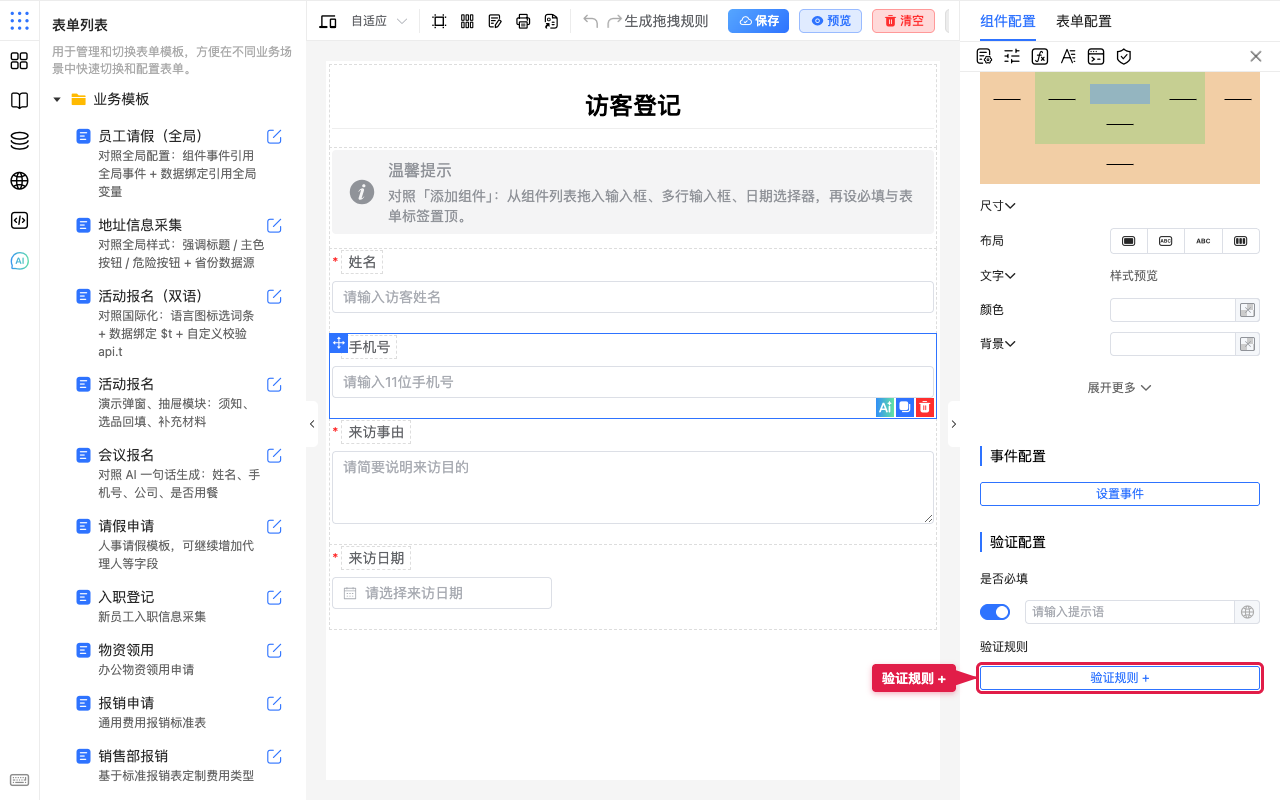Open the apps grid icon in left sidebar

pos(19,21)
